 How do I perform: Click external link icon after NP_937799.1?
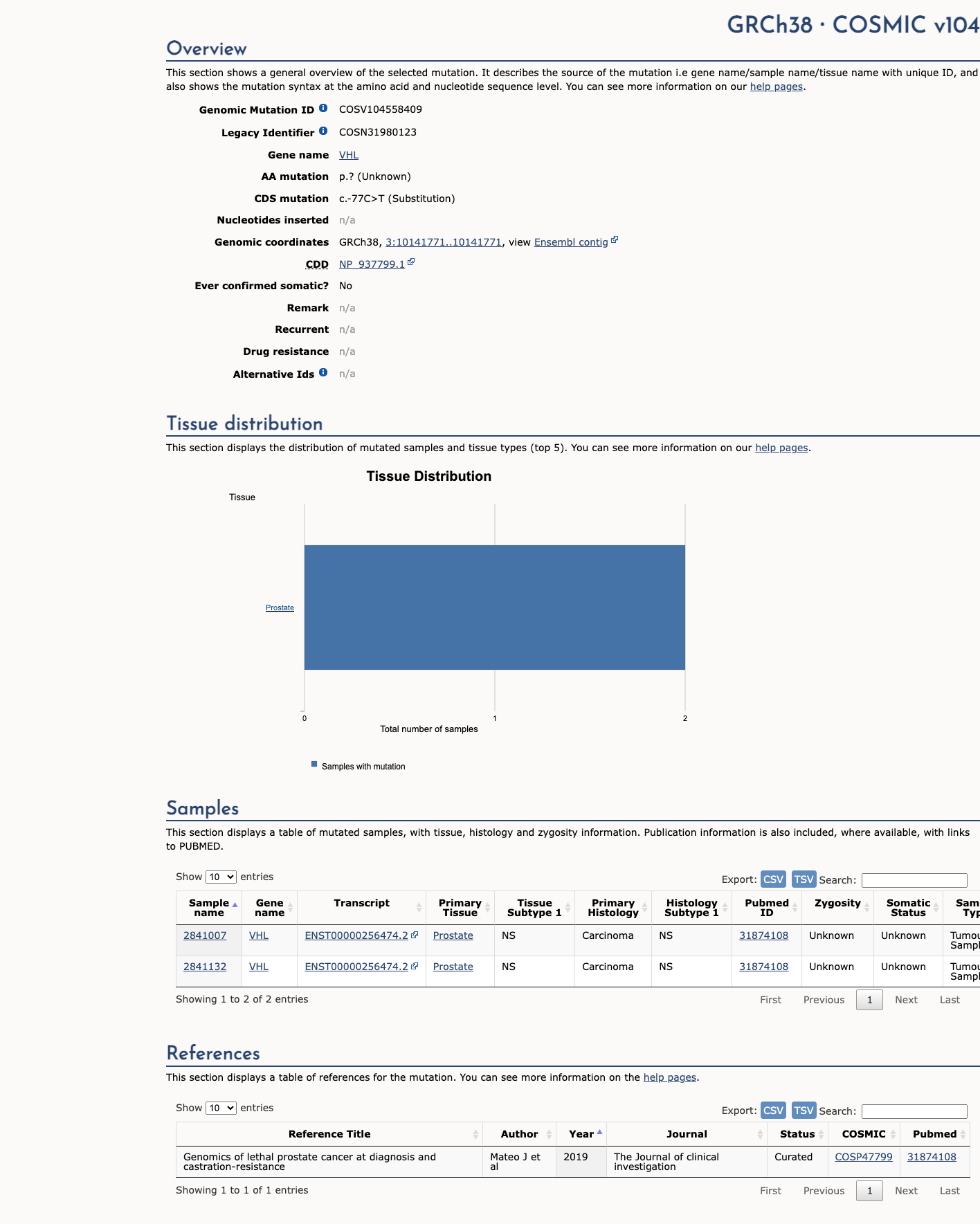pyautogui.click(x=411, y=262)
